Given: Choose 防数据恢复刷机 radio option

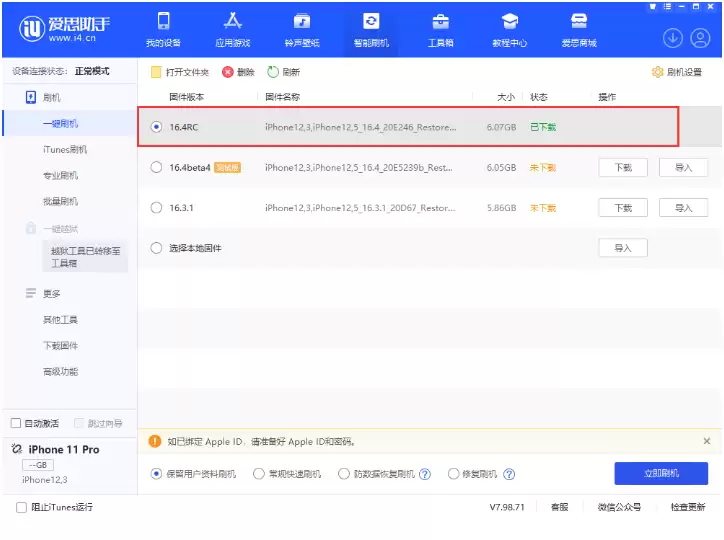Looking at the screenshot, I should (344, 474).
